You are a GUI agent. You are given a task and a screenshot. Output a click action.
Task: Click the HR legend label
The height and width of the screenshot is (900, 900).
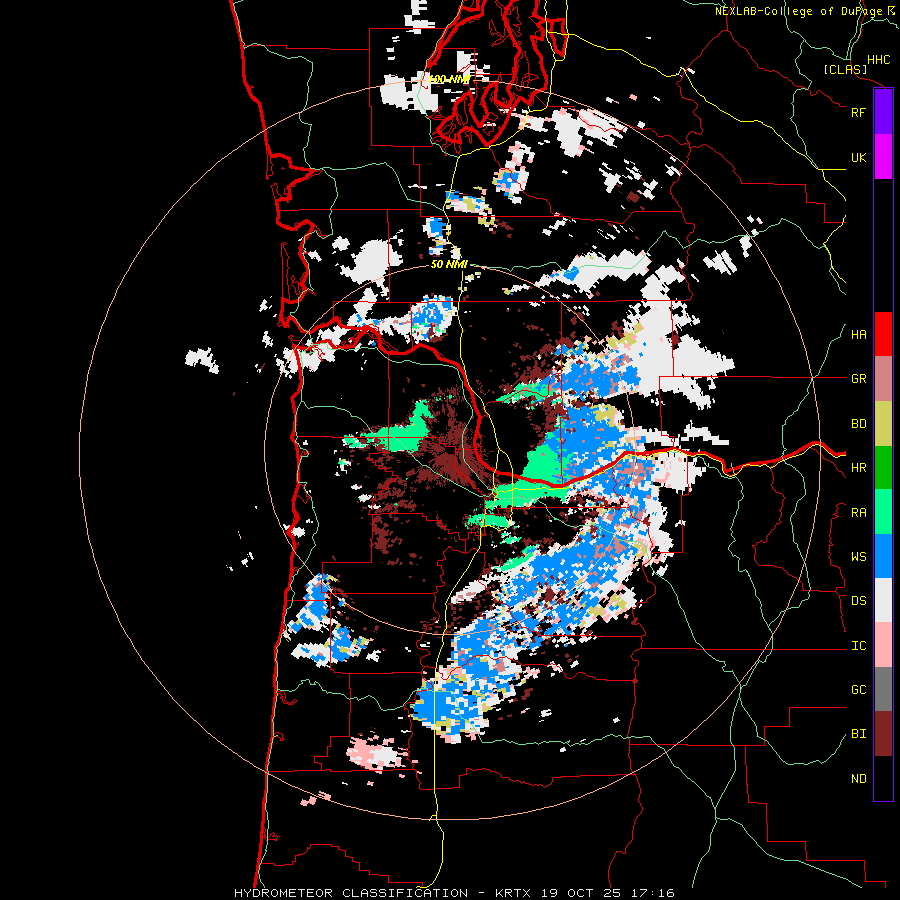[x=858, y=468]
